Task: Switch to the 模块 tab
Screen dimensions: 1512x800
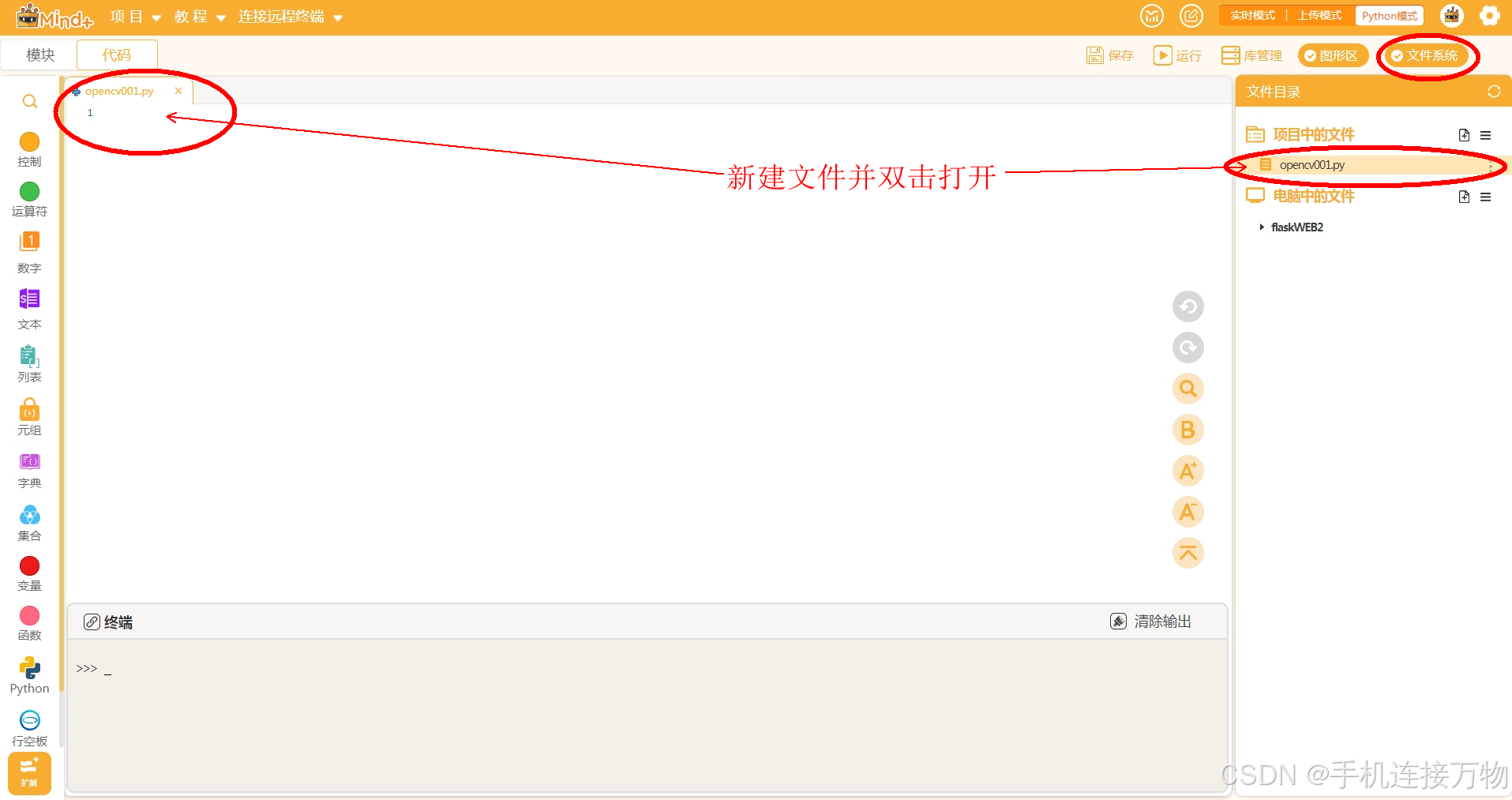Action: tap(38, 54)
